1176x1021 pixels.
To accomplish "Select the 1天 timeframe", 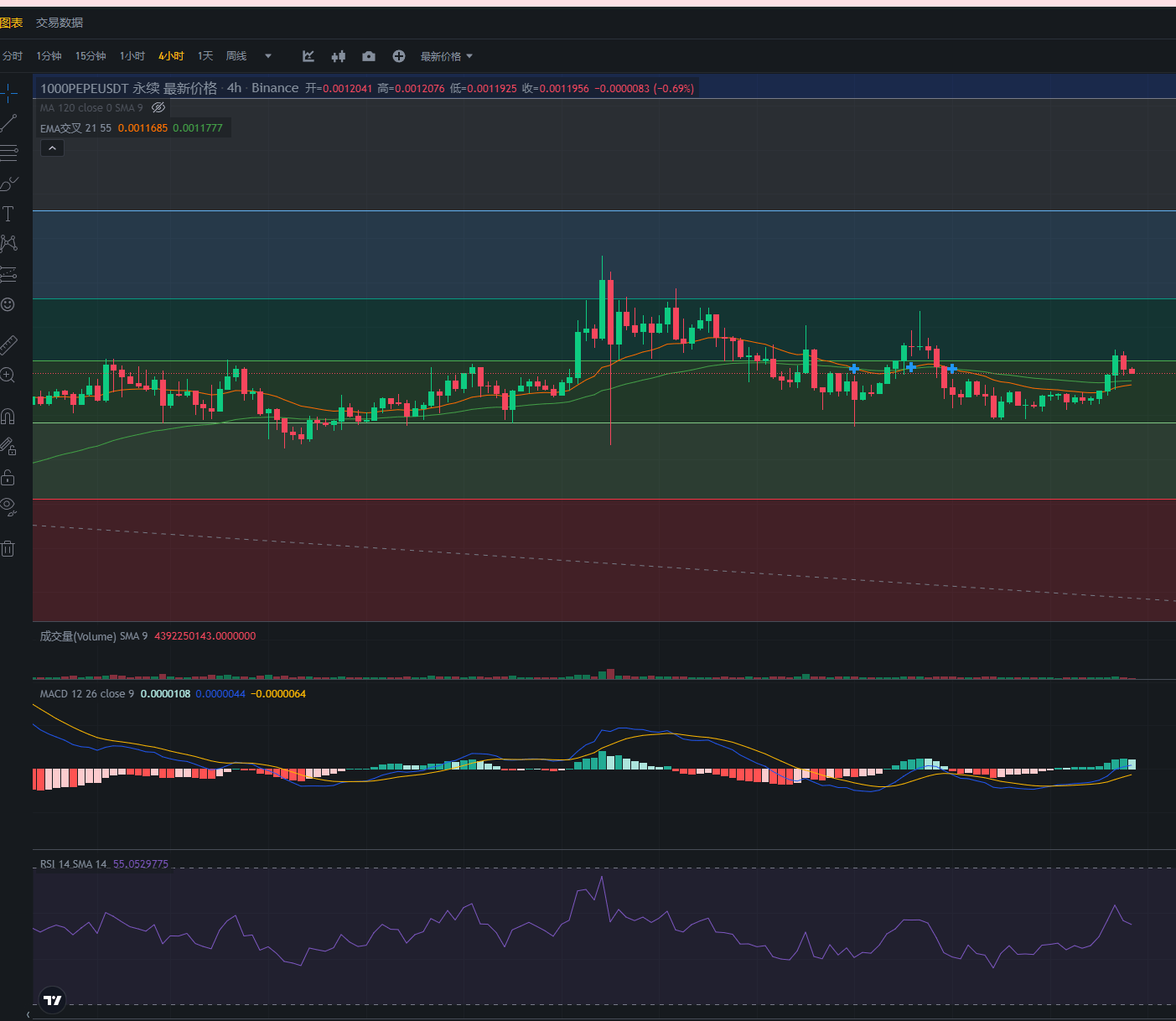I will click(x=205, y=56).
